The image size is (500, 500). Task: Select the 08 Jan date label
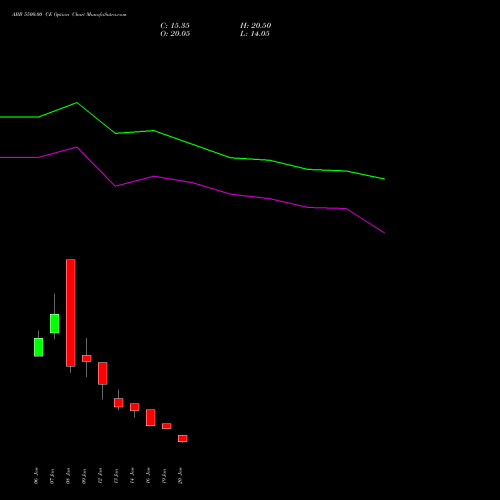pos(68,476)
